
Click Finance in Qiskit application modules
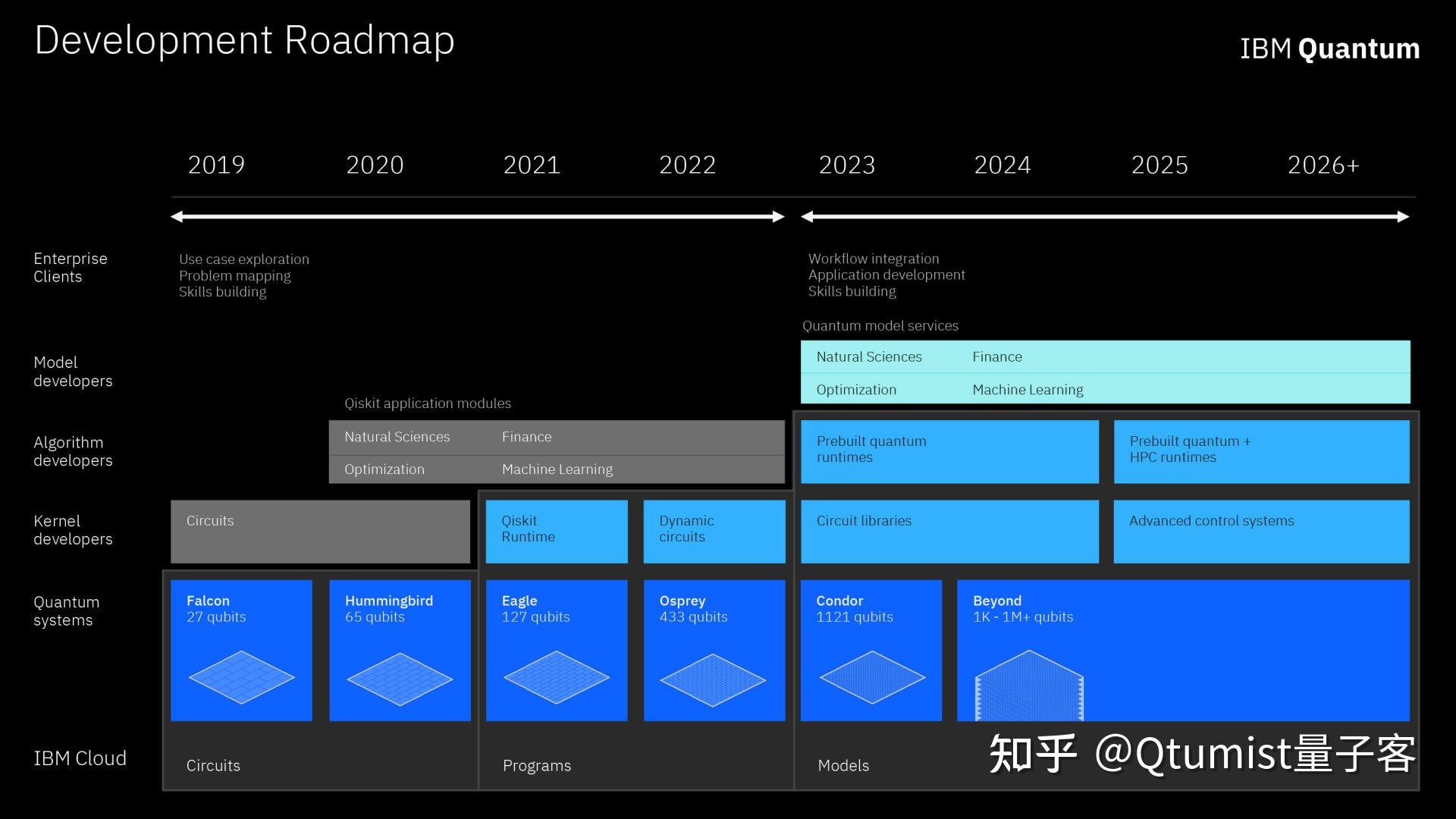tap(526, 437)
